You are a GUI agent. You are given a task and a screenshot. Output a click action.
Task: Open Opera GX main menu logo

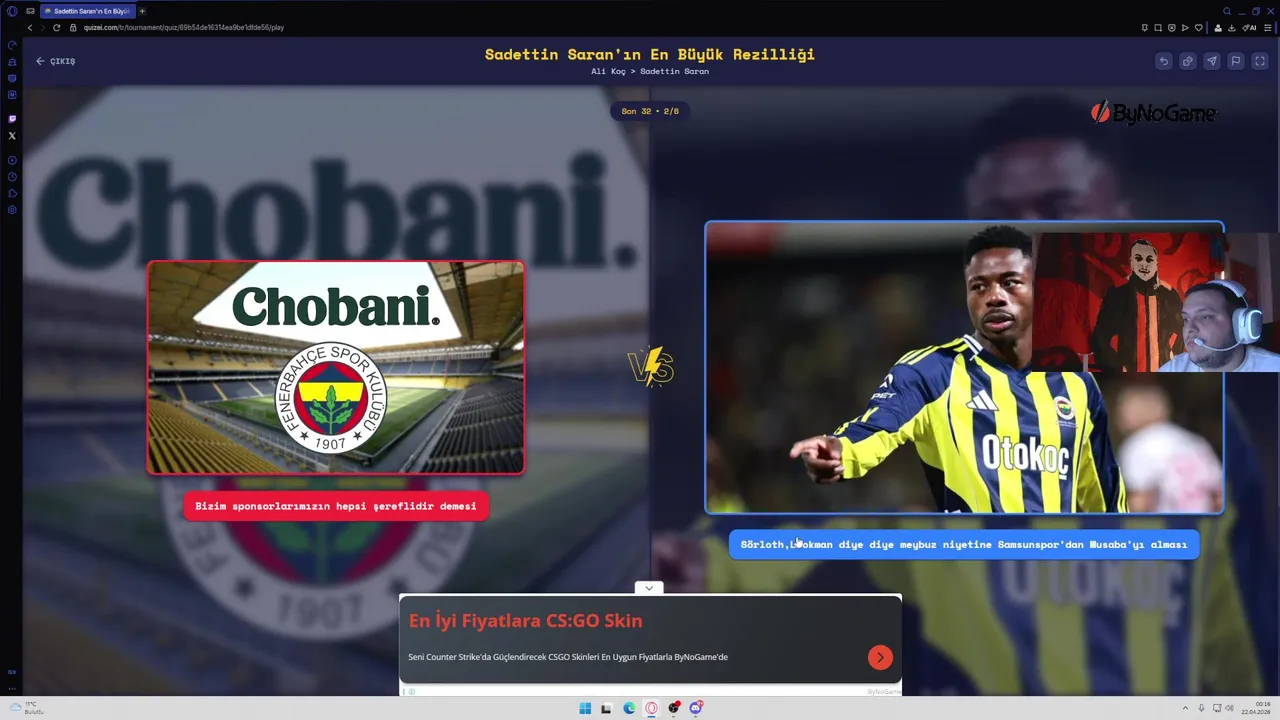pos(12,11)
